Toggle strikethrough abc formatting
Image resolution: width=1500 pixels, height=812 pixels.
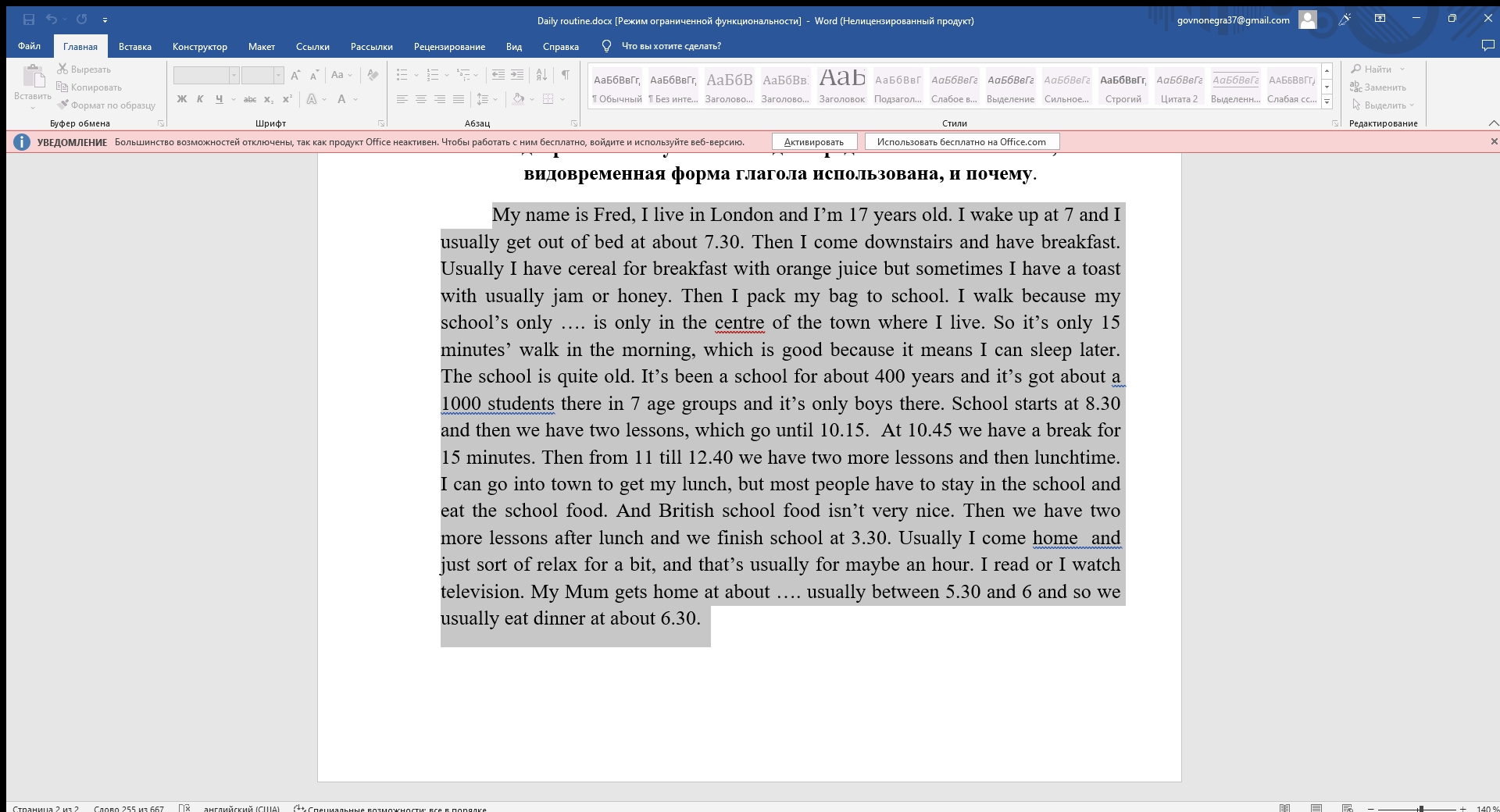(250, 99)
